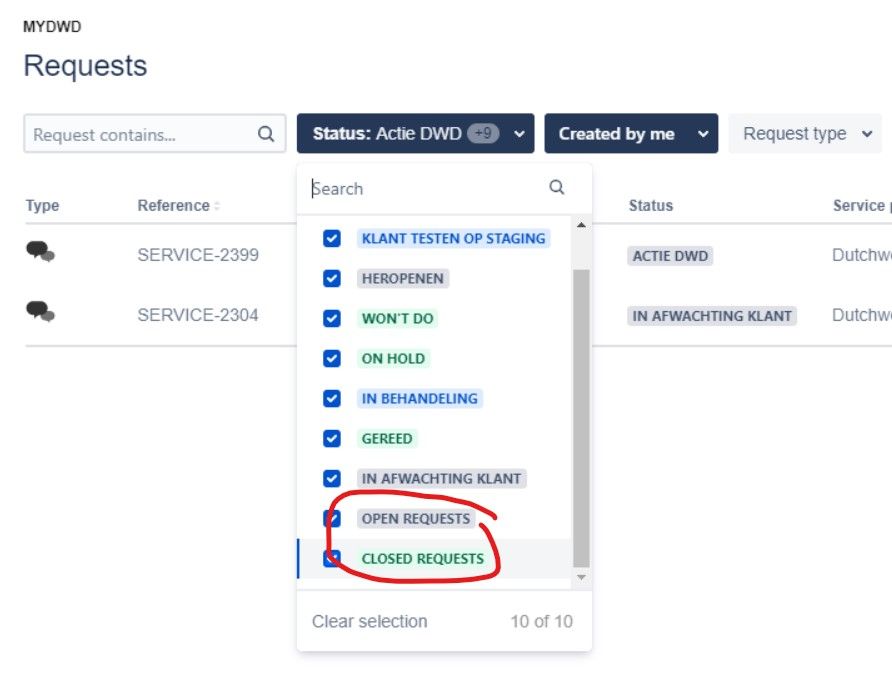Click the Requests page heading
Image resolution: width=892 pixels, height=686 pixels.
[85, 65]
